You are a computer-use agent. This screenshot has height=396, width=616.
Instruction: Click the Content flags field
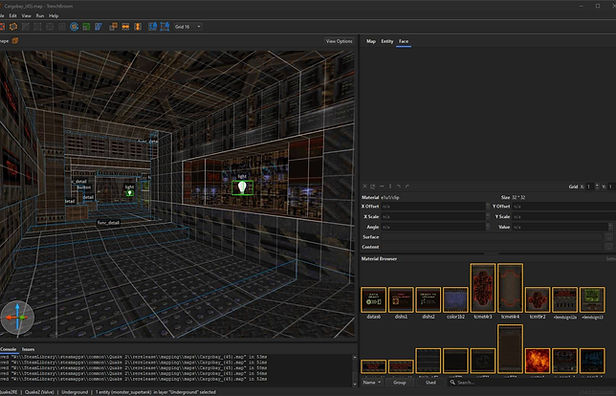click(x=492, y=247)
